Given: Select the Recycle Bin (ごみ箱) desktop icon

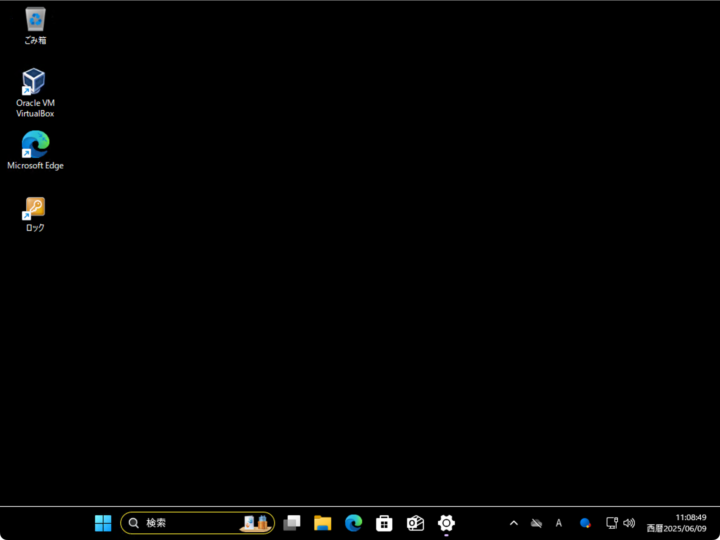Looking at the screenshot, I should [35, 26].
